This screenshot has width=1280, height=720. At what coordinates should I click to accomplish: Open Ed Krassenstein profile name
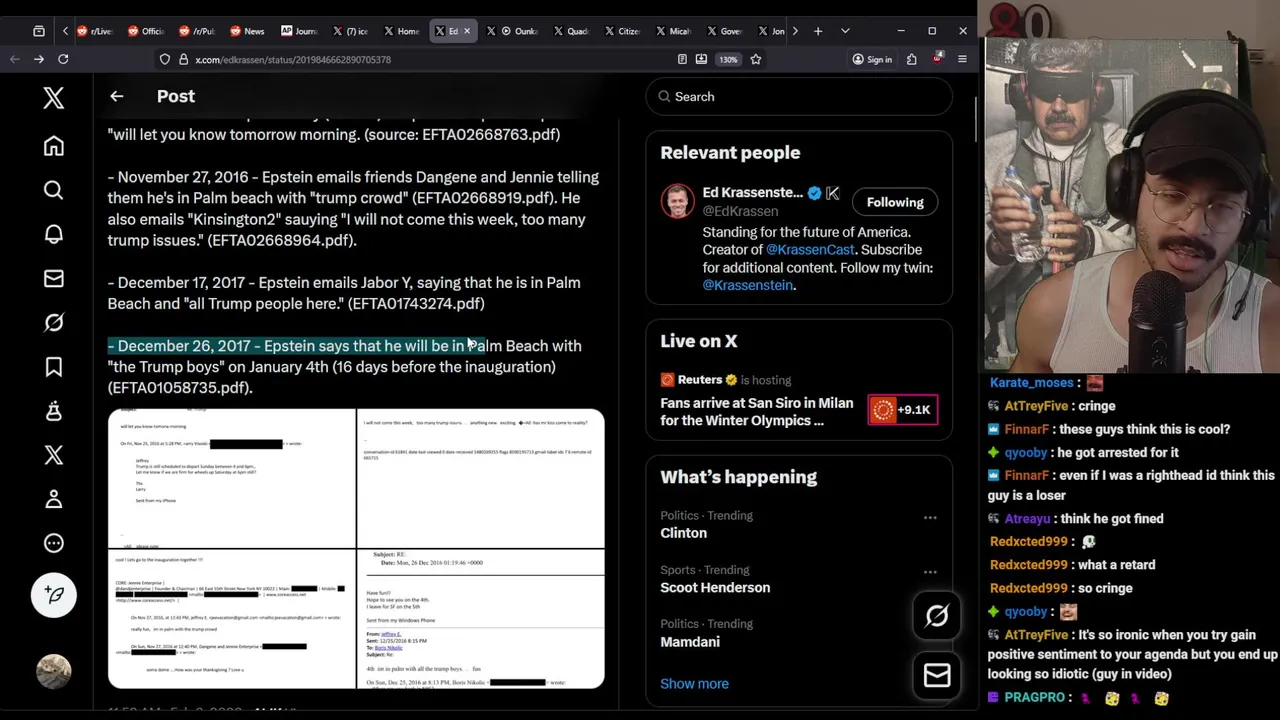click(x=752, y=192)
